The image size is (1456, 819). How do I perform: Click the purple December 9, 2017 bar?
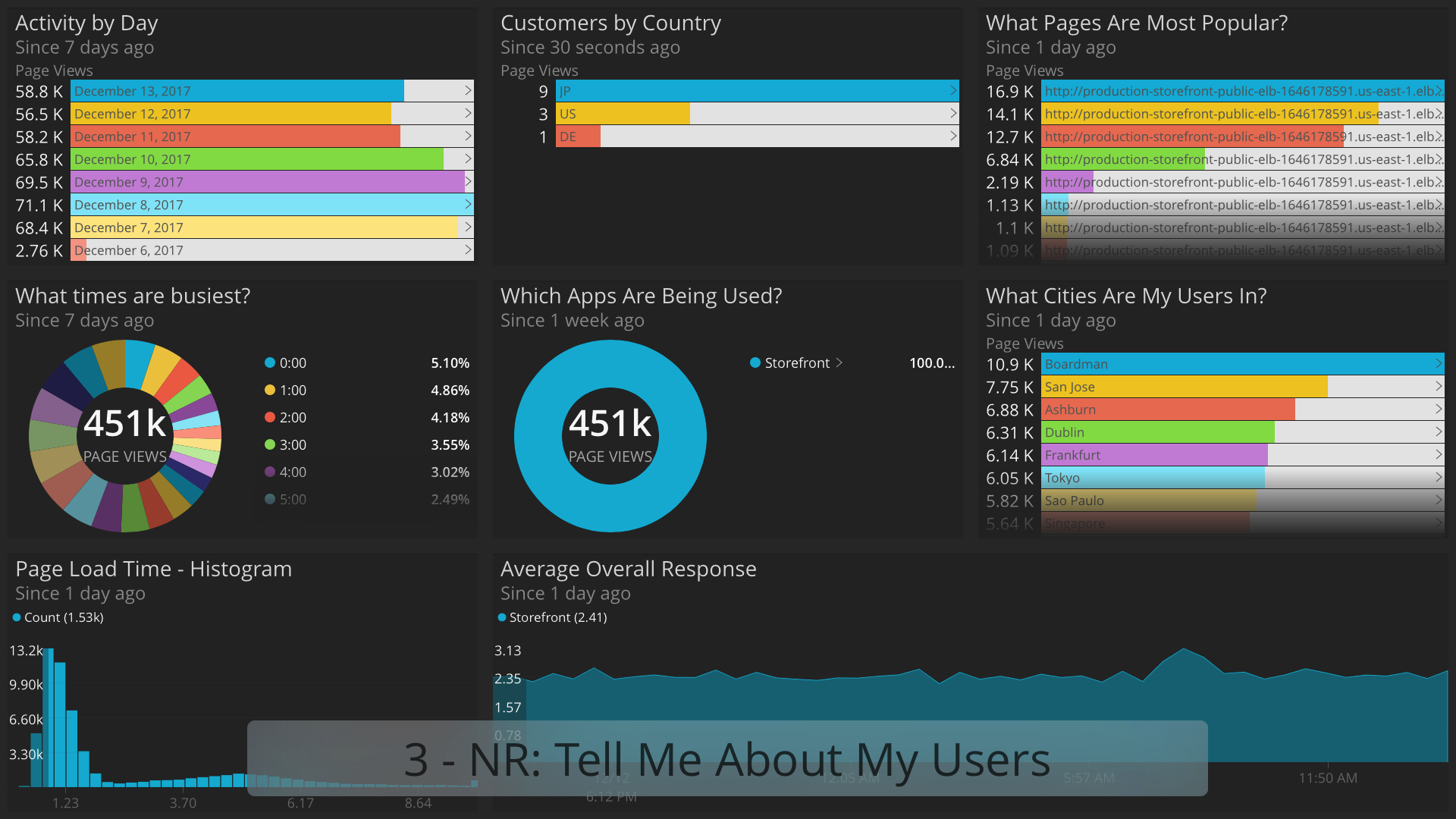268,182
